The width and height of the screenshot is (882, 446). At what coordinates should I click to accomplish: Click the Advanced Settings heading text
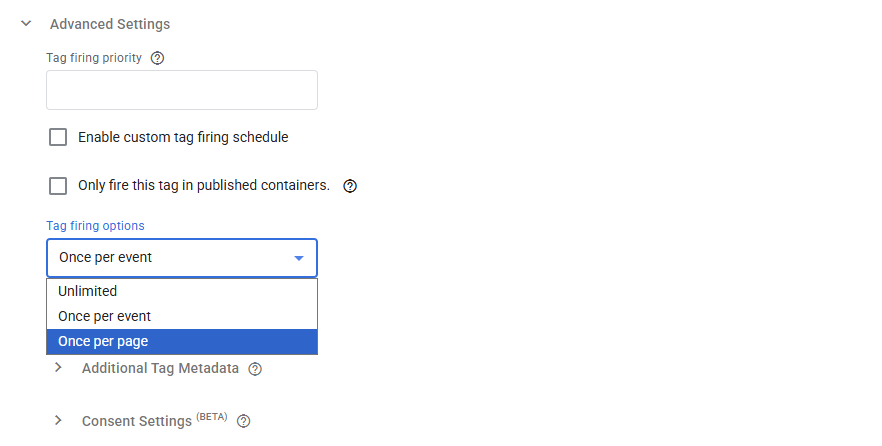[x=110, y=24]
